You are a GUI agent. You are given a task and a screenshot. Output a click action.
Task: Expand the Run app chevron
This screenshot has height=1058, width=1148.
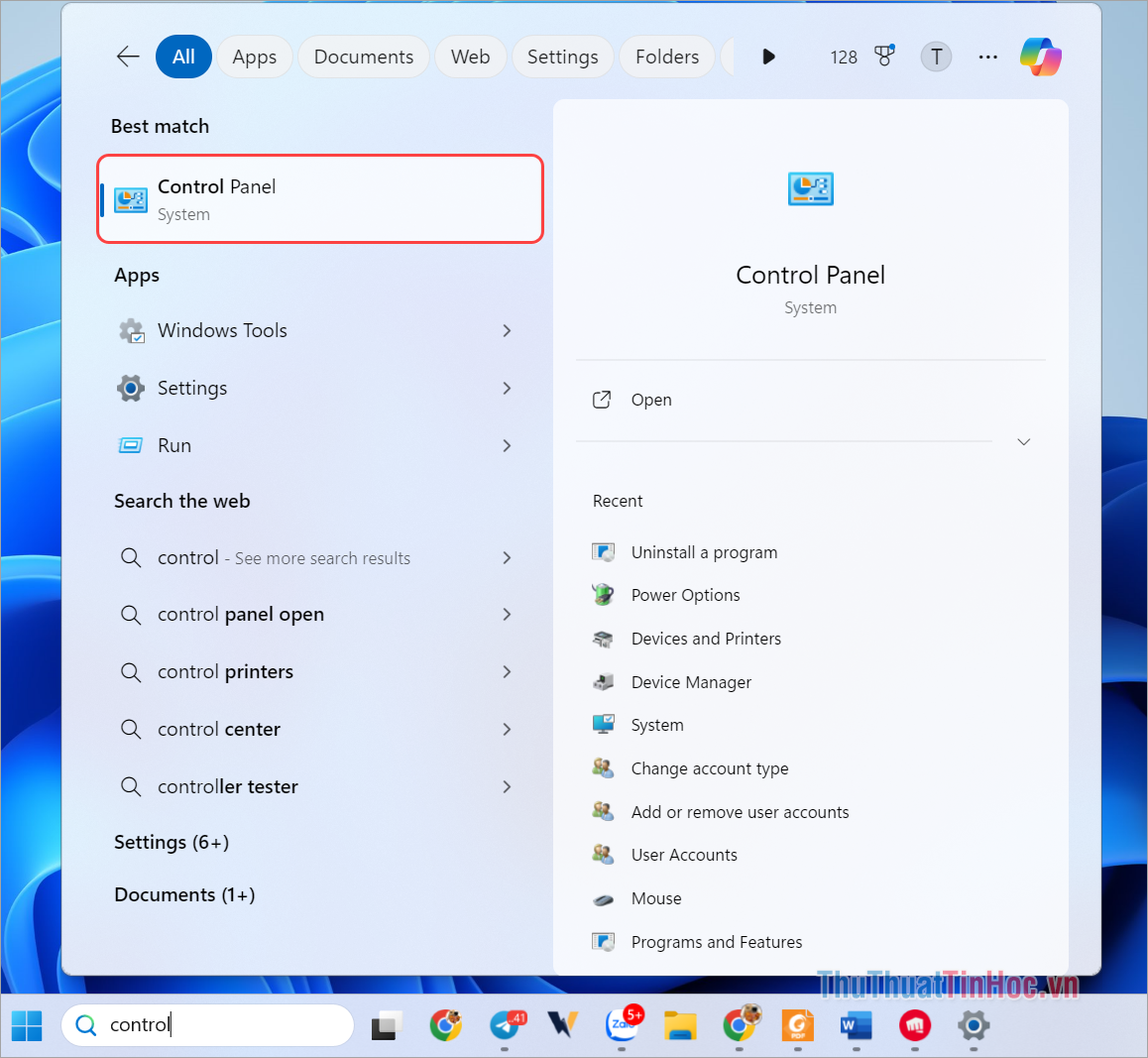(507, 445)
